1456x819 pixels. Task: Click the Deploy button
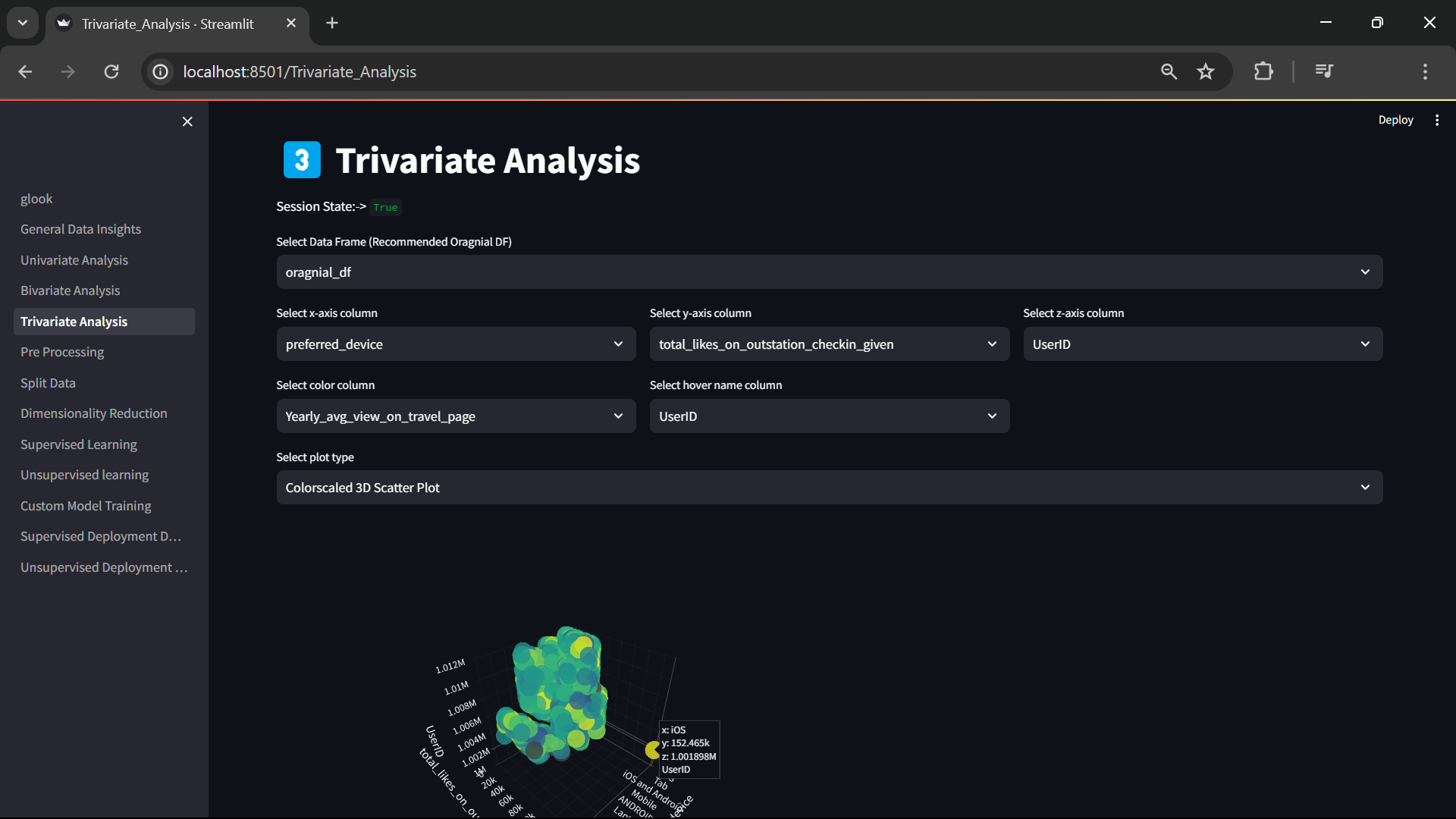[x=1395, y=120]
